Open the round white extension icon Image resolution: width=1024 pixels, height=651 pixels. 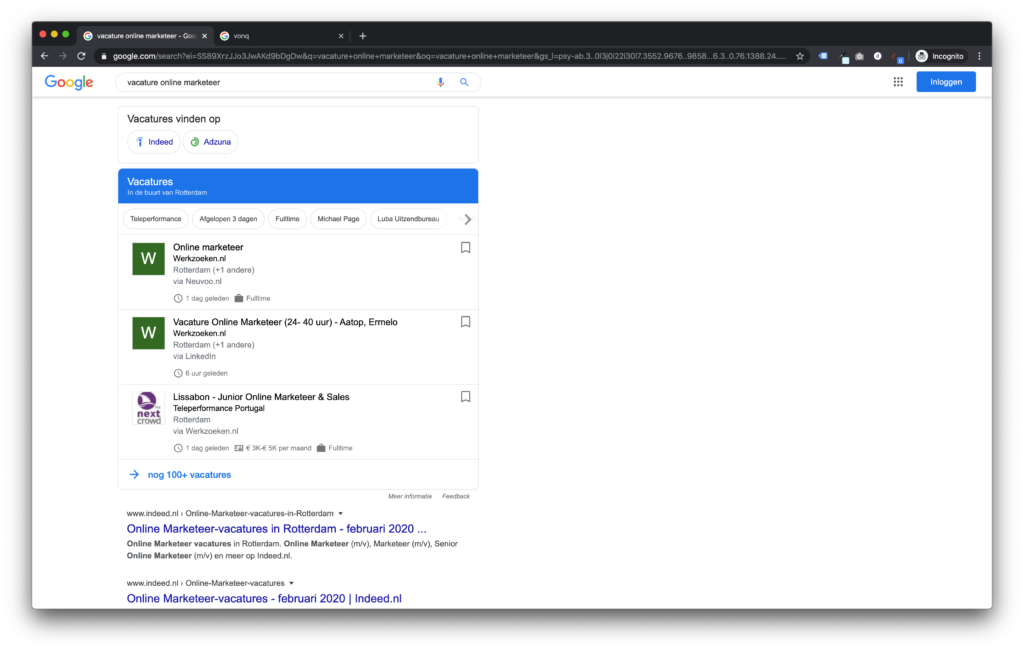click(x=878, y=56)
